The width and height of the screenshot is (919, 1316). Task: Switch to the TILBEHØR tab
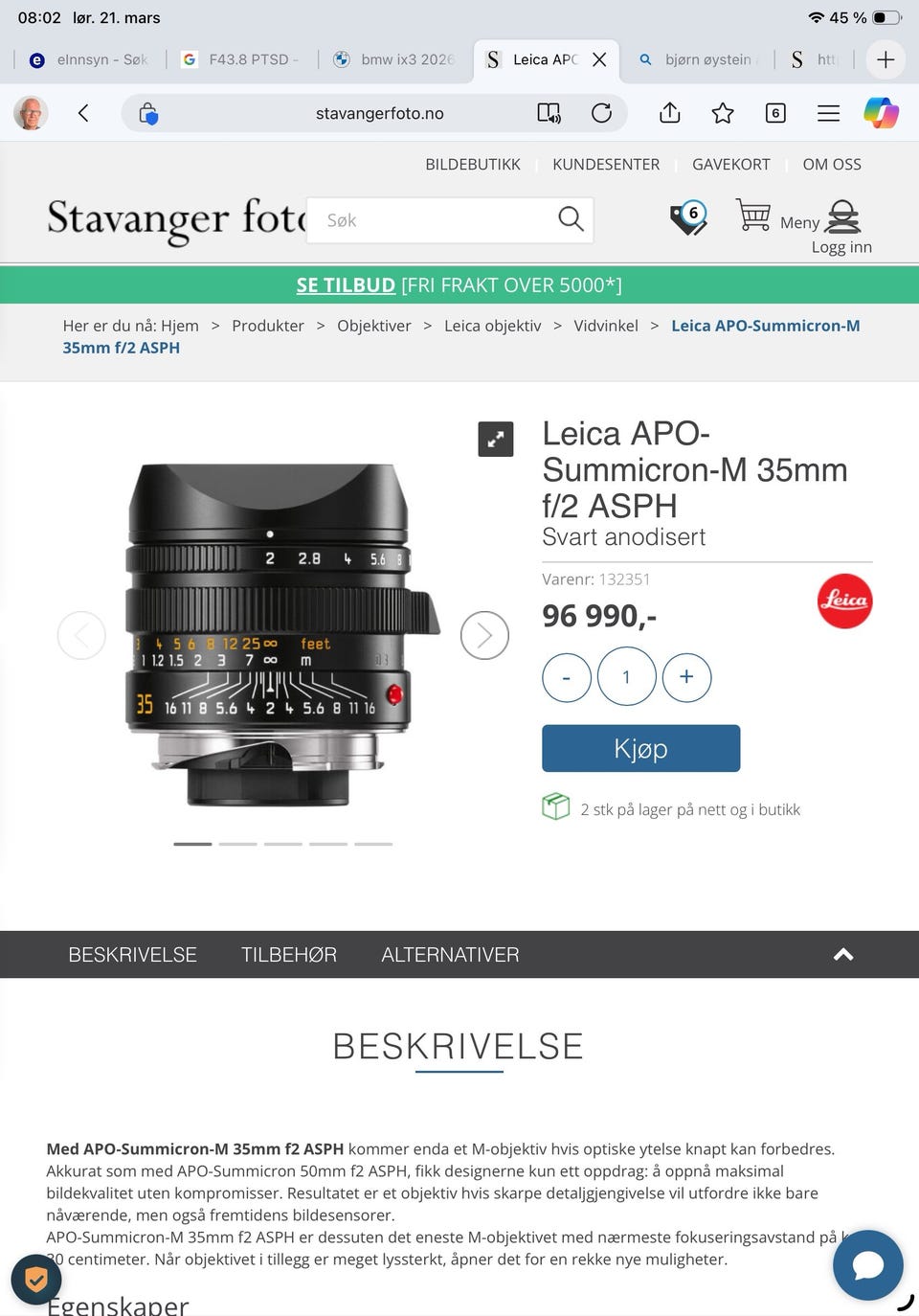click(x=289, y=955)
